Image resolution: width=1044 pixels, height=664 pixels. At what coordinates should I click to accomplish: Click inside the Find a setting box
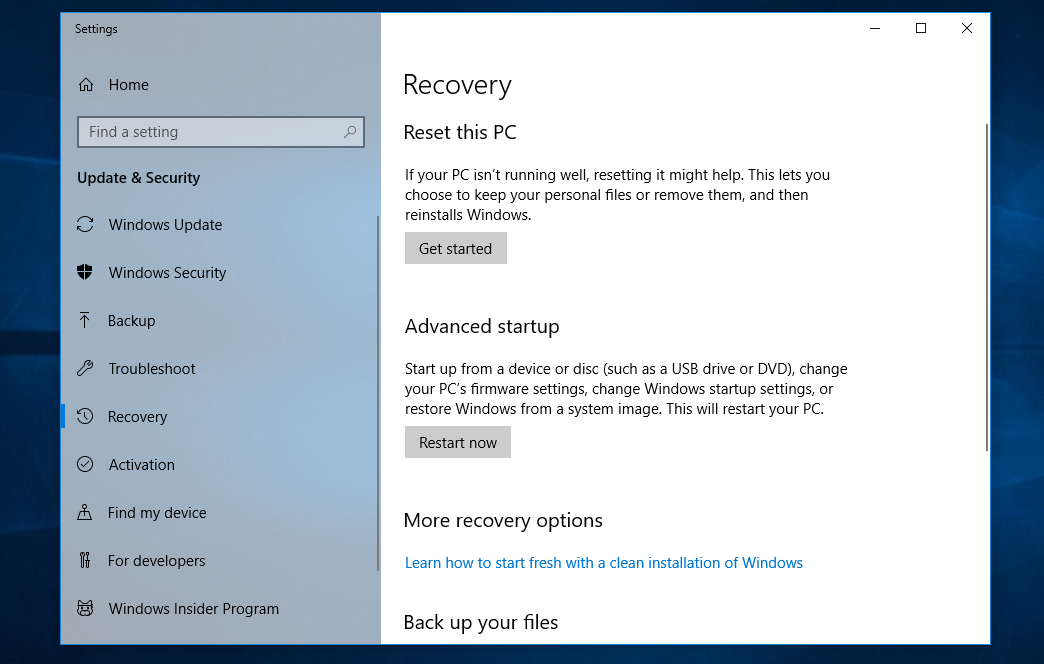pos(200,131)
